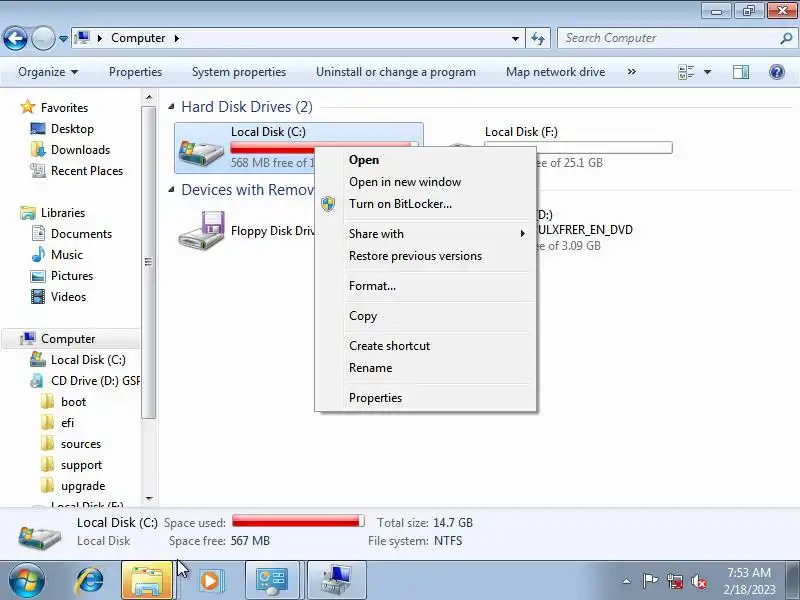Expand the address bar history dropdown

(515, 38)
